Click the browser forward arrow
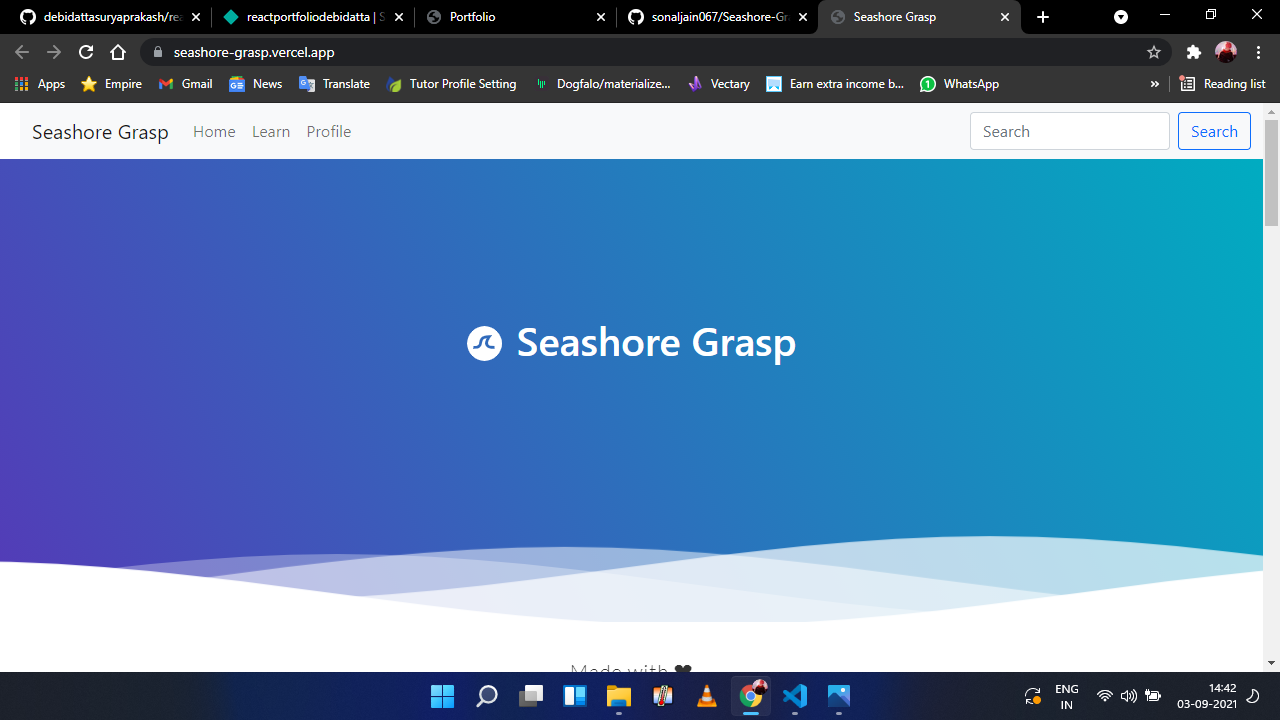 click(x=54, y=52)
